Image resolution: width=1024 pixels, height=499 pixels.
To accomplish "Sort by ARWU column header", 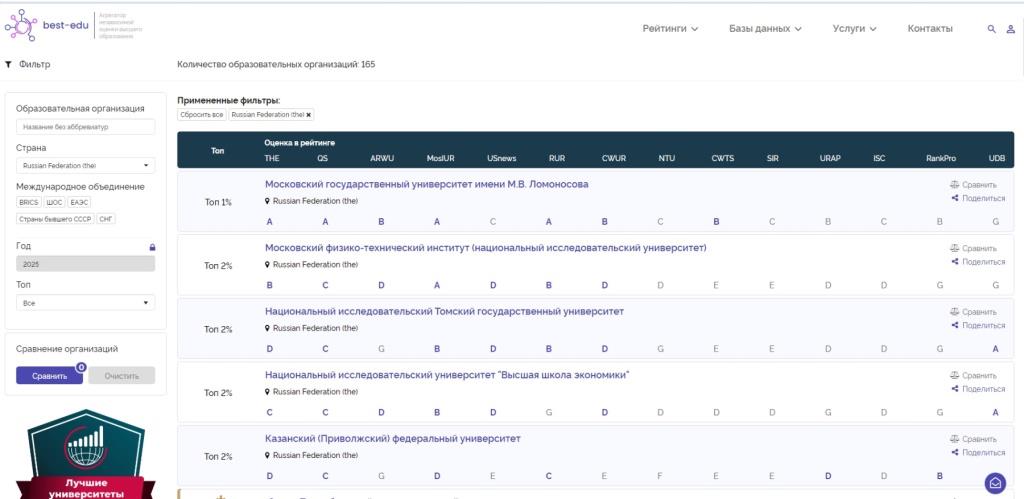I will point(382,158).
